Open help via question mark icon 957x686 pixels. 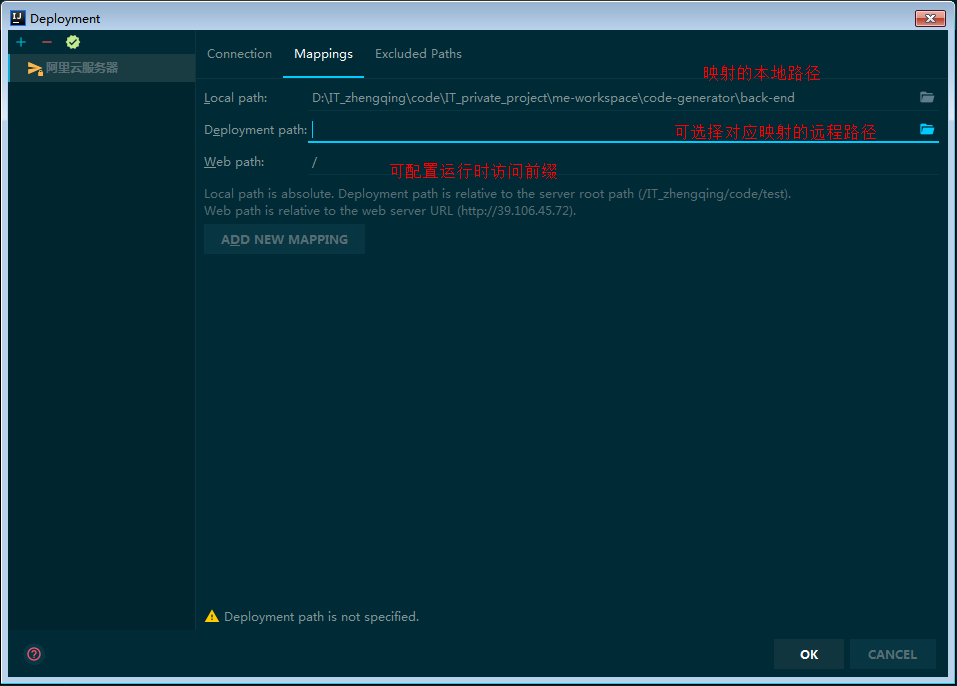[34, 654]
